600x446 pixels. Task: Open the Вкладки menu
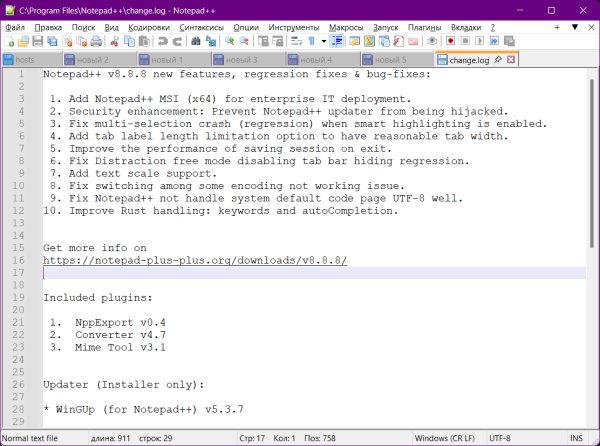click(x=466, y=28)
